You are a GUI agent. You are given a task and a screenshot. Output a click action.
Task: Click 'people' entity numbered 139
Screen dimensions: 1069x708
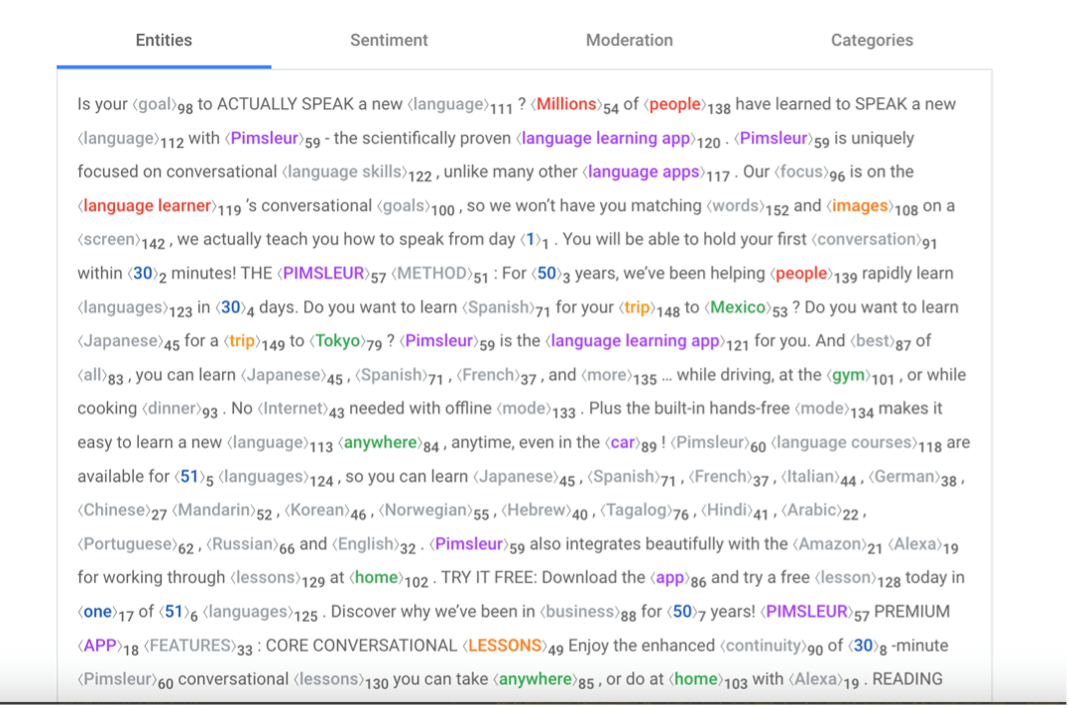point(801,274)
